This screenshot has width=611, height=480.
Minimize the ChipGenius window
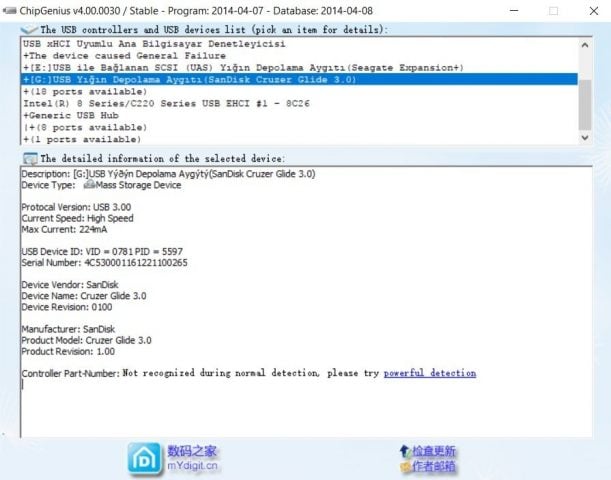[x=514, y=11]
